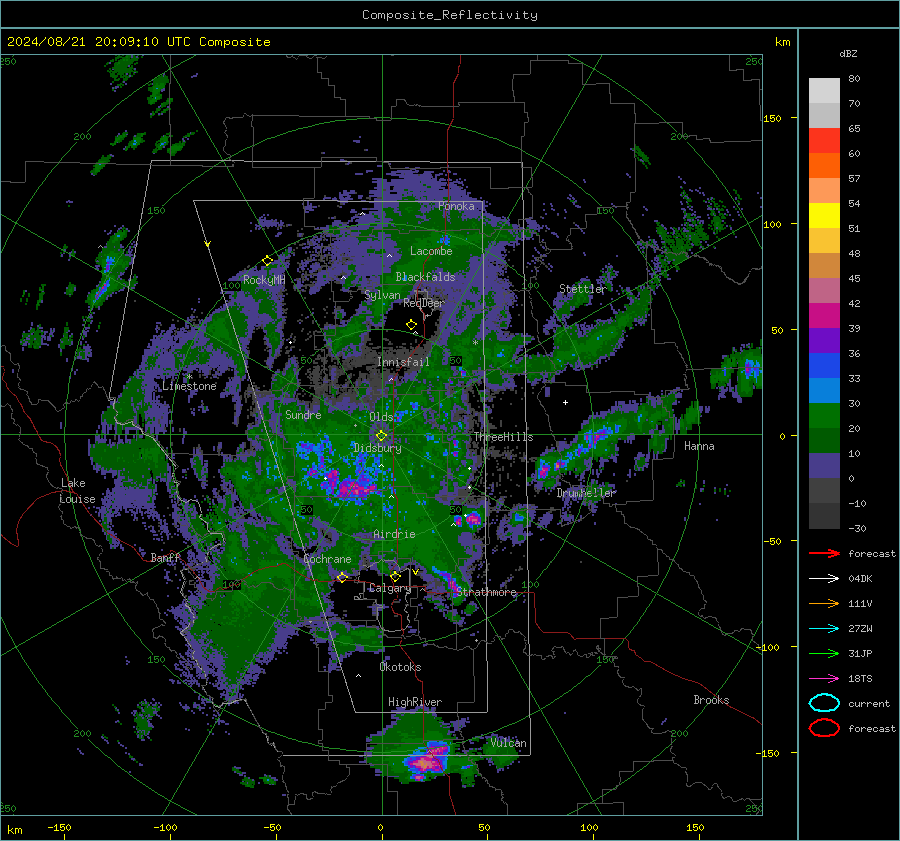The height and width of the screenshot is (841, 900).
Task: Click the 150 km range ring label near Limestone
Action: click(x=156, y=211)
